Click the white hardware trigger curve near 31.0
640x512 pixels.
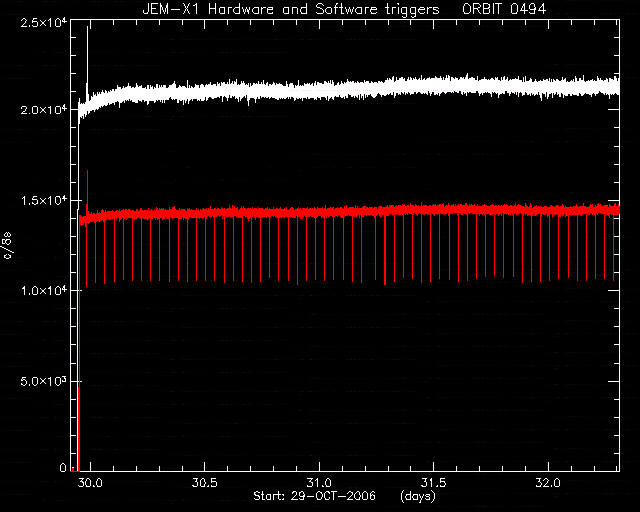coord(319,91)
